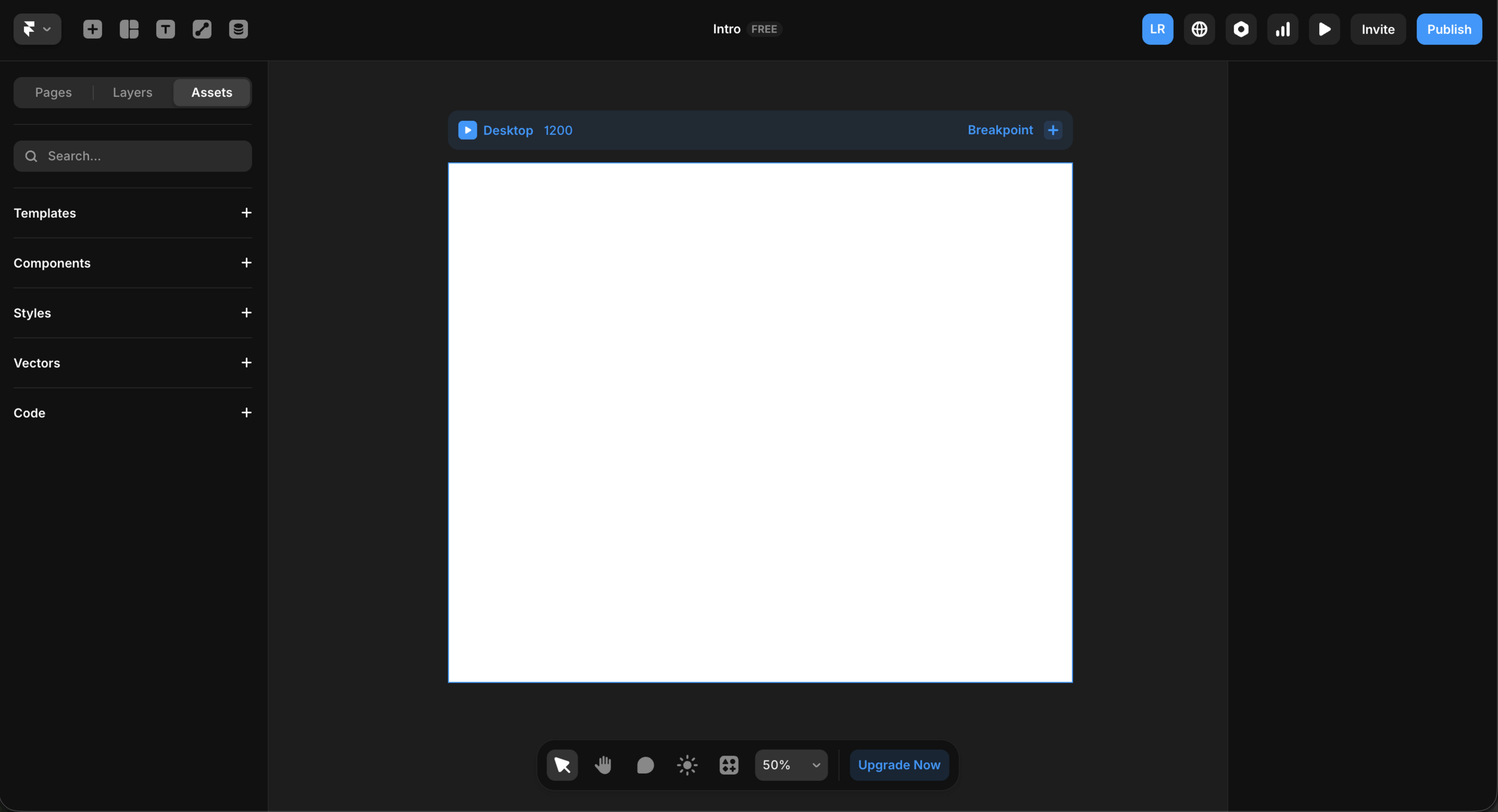Open site settings hexagon icon
Viewport: 1498px width, 812px height.
coord(1240,29)
